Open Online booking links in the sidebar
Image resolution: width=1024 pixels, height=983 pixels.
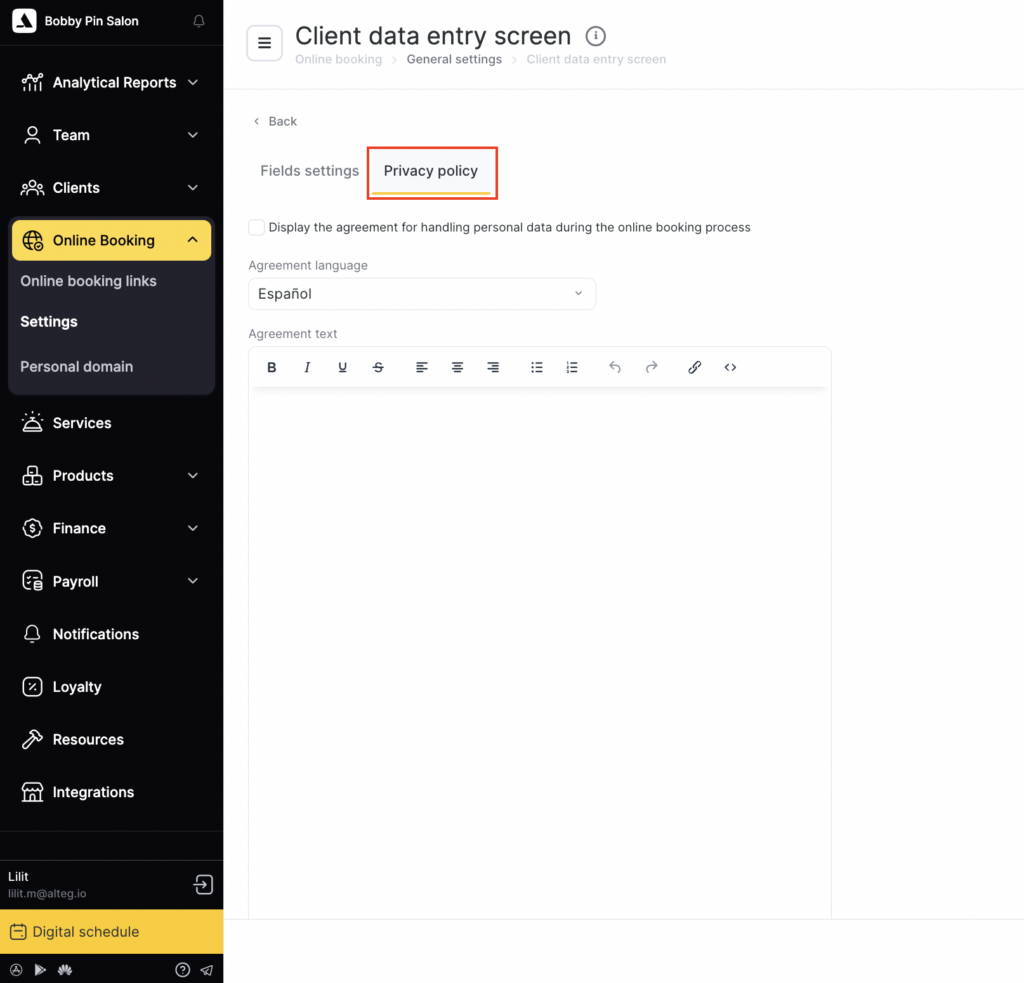point(88,281)
